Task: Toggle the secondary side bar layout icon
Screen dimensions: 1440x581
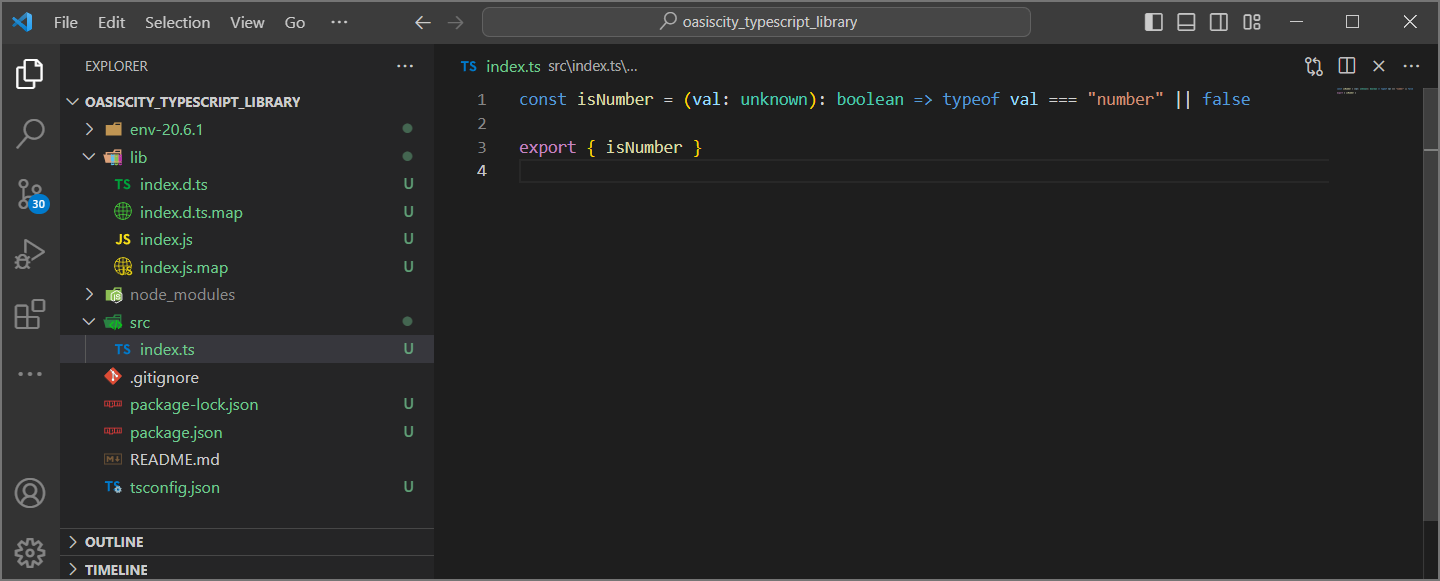Action: (x=1219, y=22)
